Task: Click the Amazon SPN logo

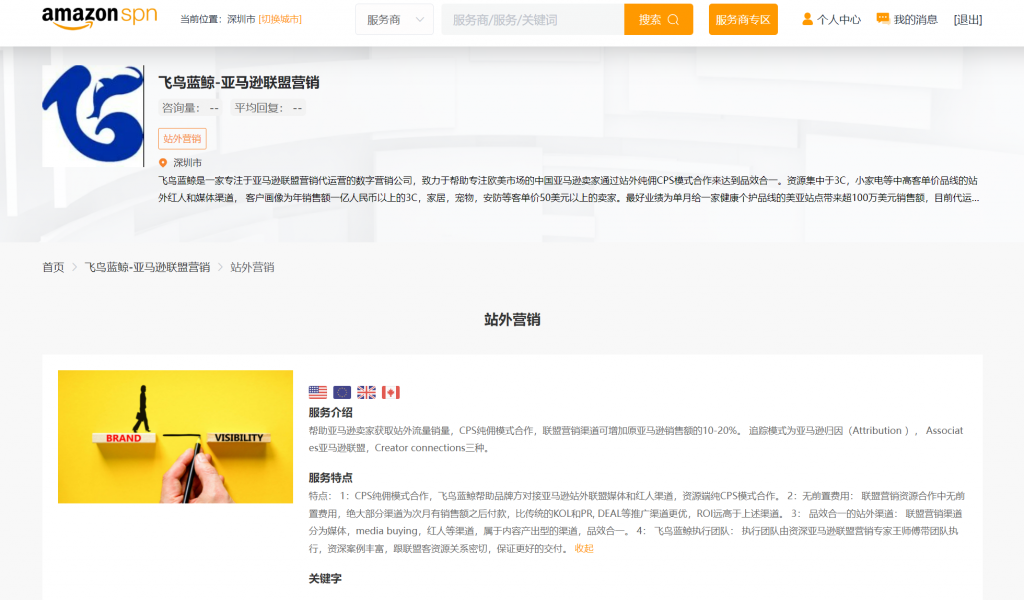Action: [x=99, y=18]
